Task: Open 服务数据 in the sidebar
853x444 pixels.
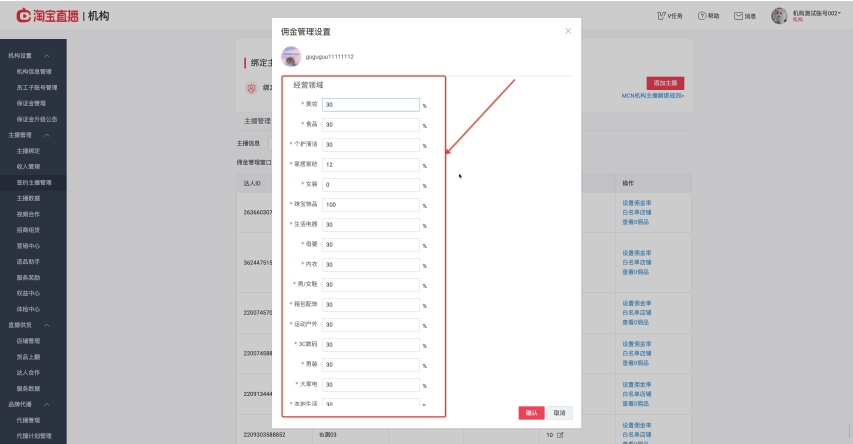Action: tap(28, 388)
